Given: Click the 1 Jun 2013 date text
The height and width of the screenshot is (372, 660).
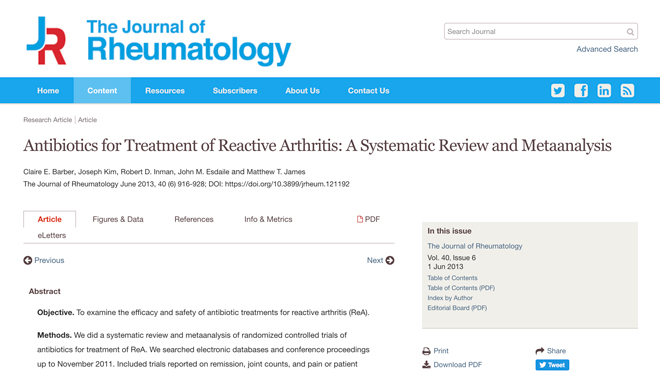Looking at the screenshot, I should [445, 267].
